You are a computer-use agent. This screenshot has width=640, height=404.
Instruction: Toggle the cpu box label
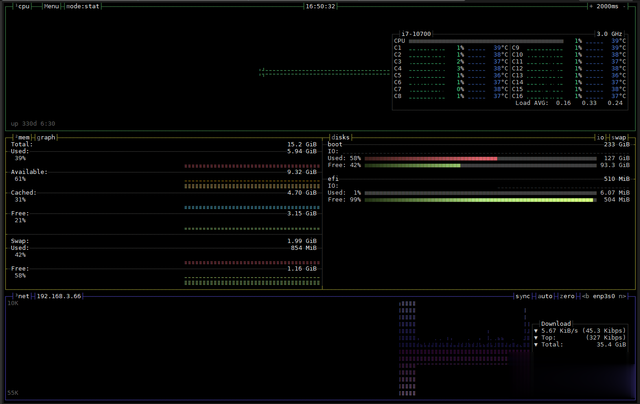23,7
